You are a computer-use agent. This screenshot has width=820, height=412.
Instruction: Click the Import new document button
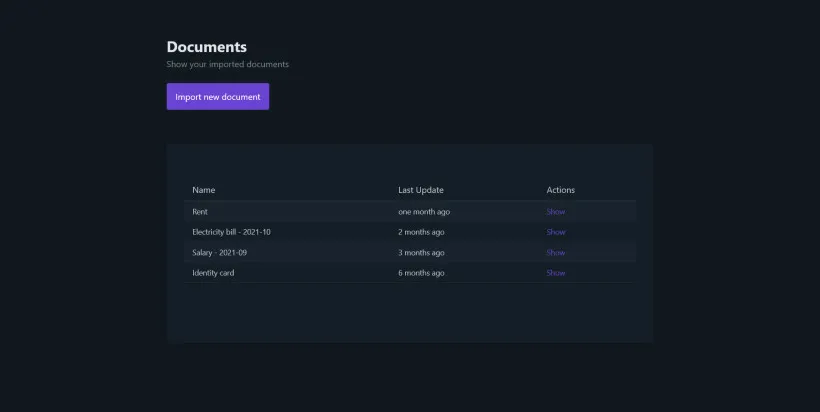tap(218, 97)
